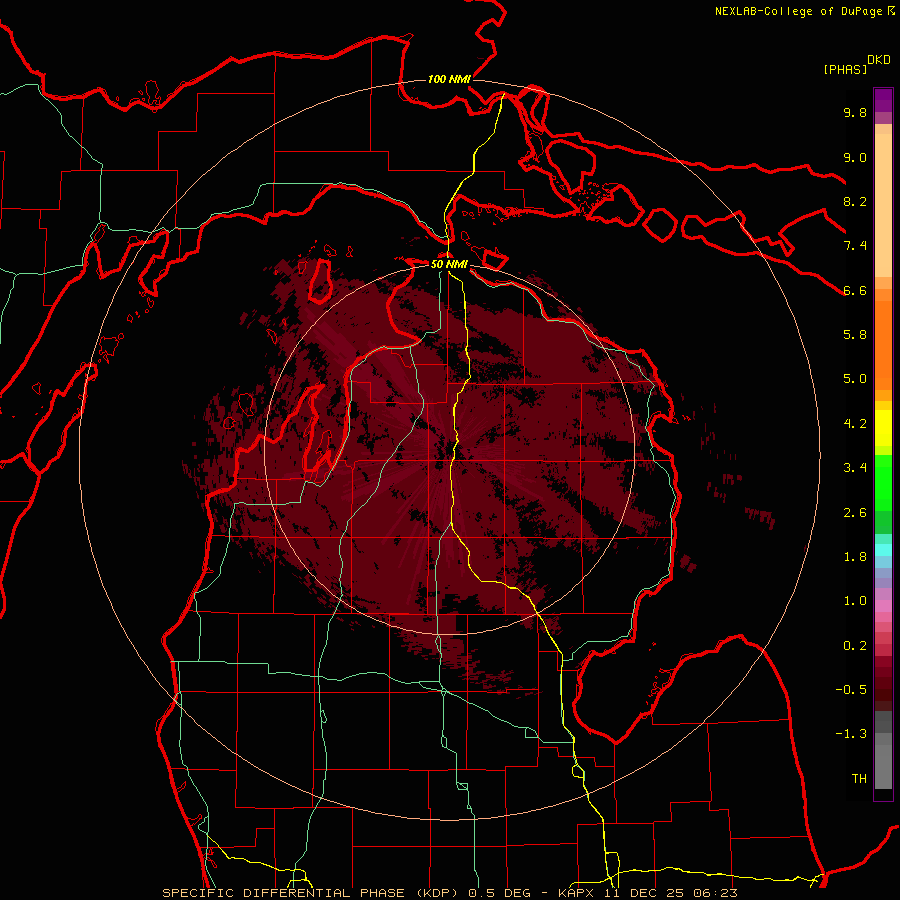
Task: Click the 5.8 legend value
Action: coord(855,335)
